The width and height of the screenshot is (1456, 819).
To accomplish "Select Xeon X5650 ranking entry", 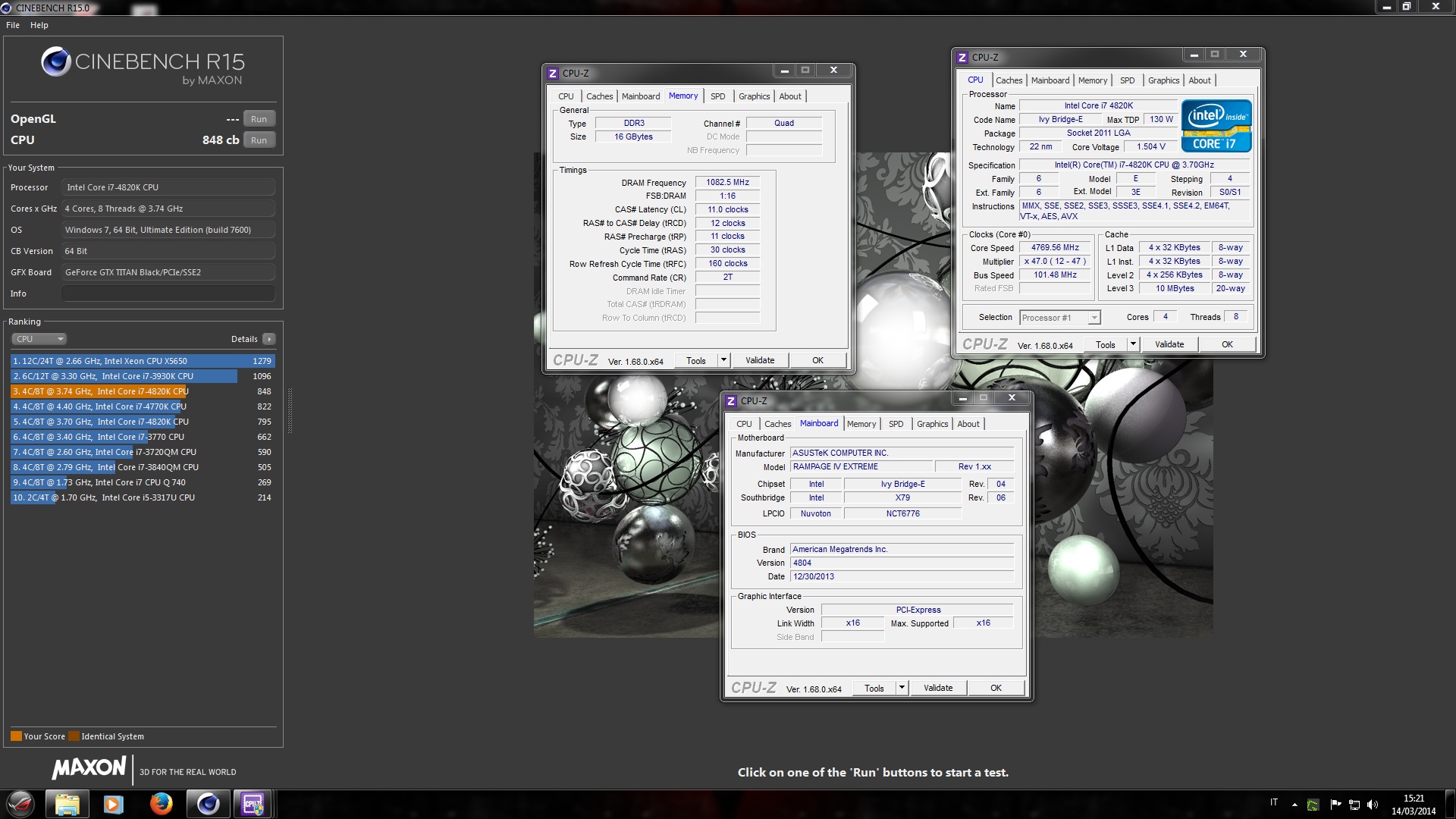I will pos(143,361).
